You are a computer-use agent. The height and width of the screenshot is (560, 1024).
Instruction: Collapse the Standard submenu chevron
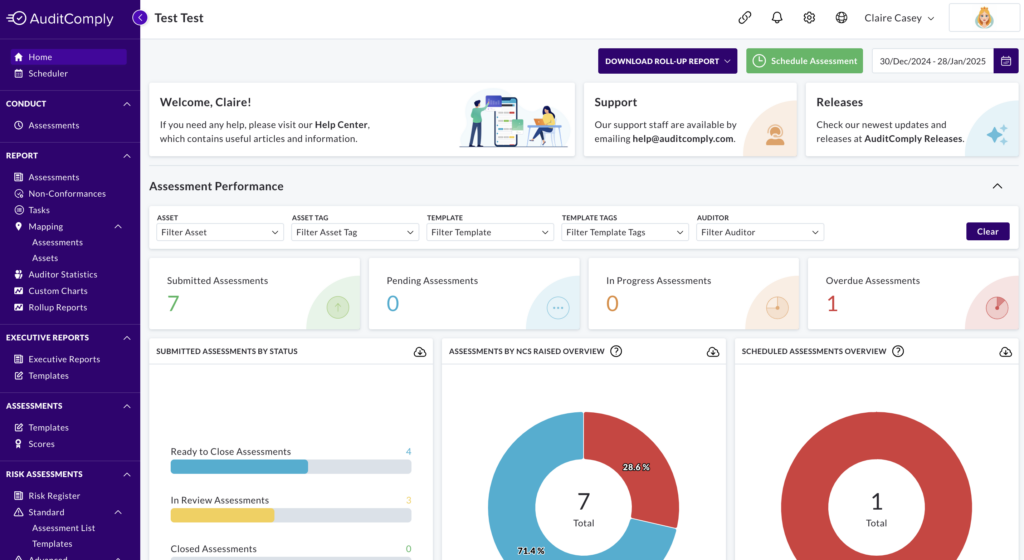pos(118,512)
